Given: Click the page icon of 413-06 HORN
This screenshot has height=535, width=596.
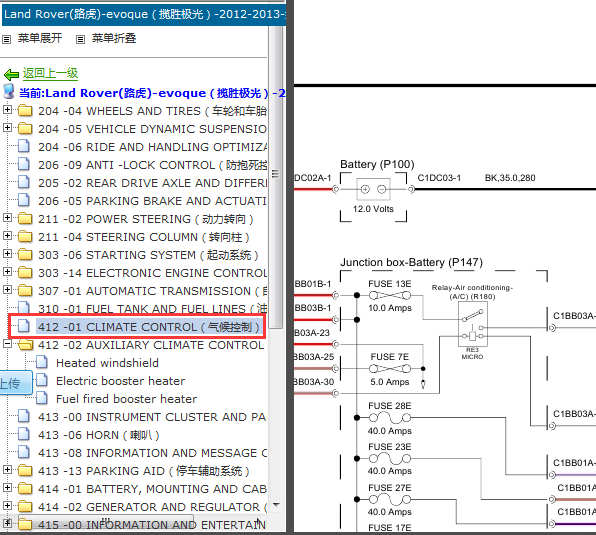Looking at the screenshot, I should point(24,434).
